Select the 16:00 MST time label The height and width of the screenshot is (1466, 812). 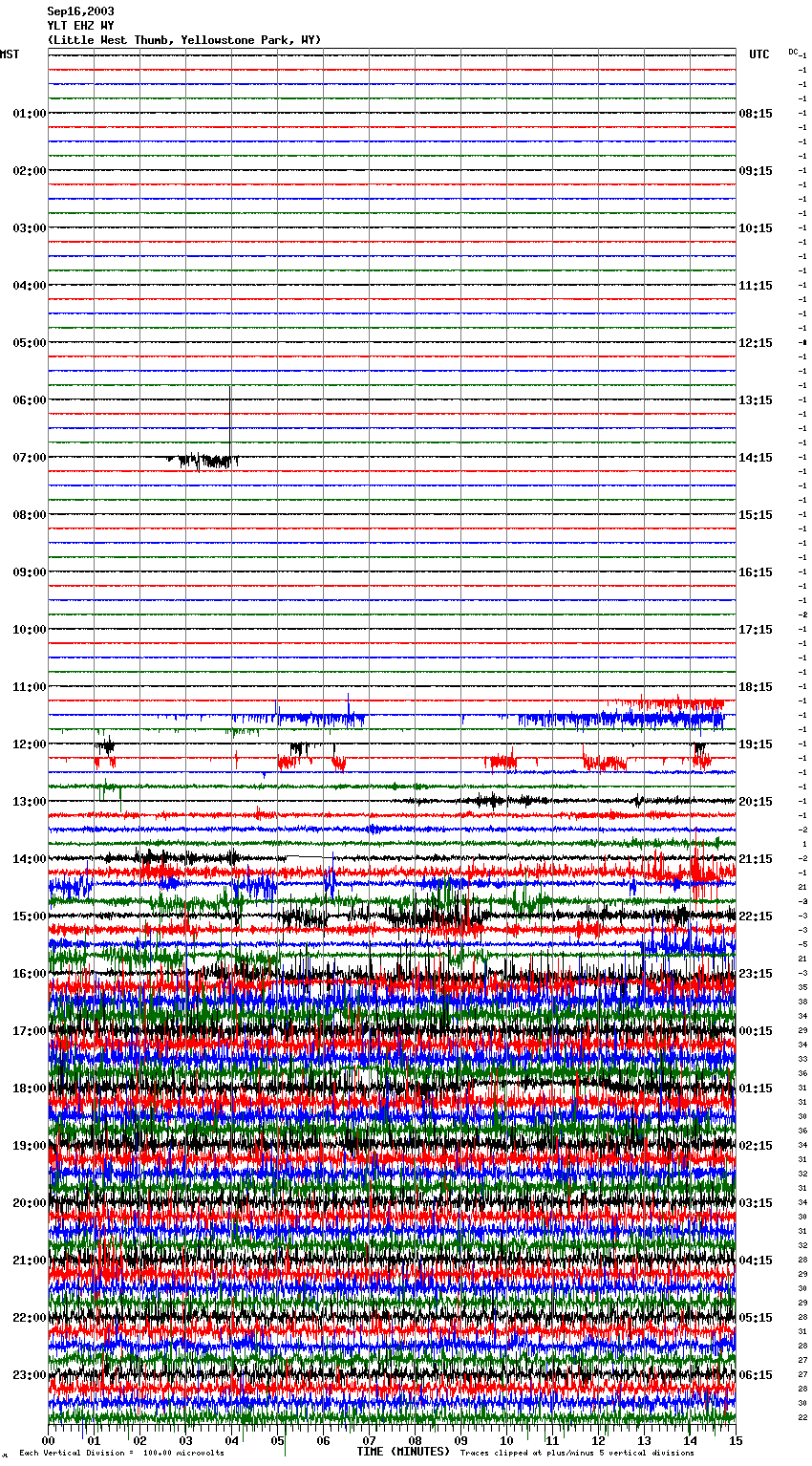click(x=30, y=974)
